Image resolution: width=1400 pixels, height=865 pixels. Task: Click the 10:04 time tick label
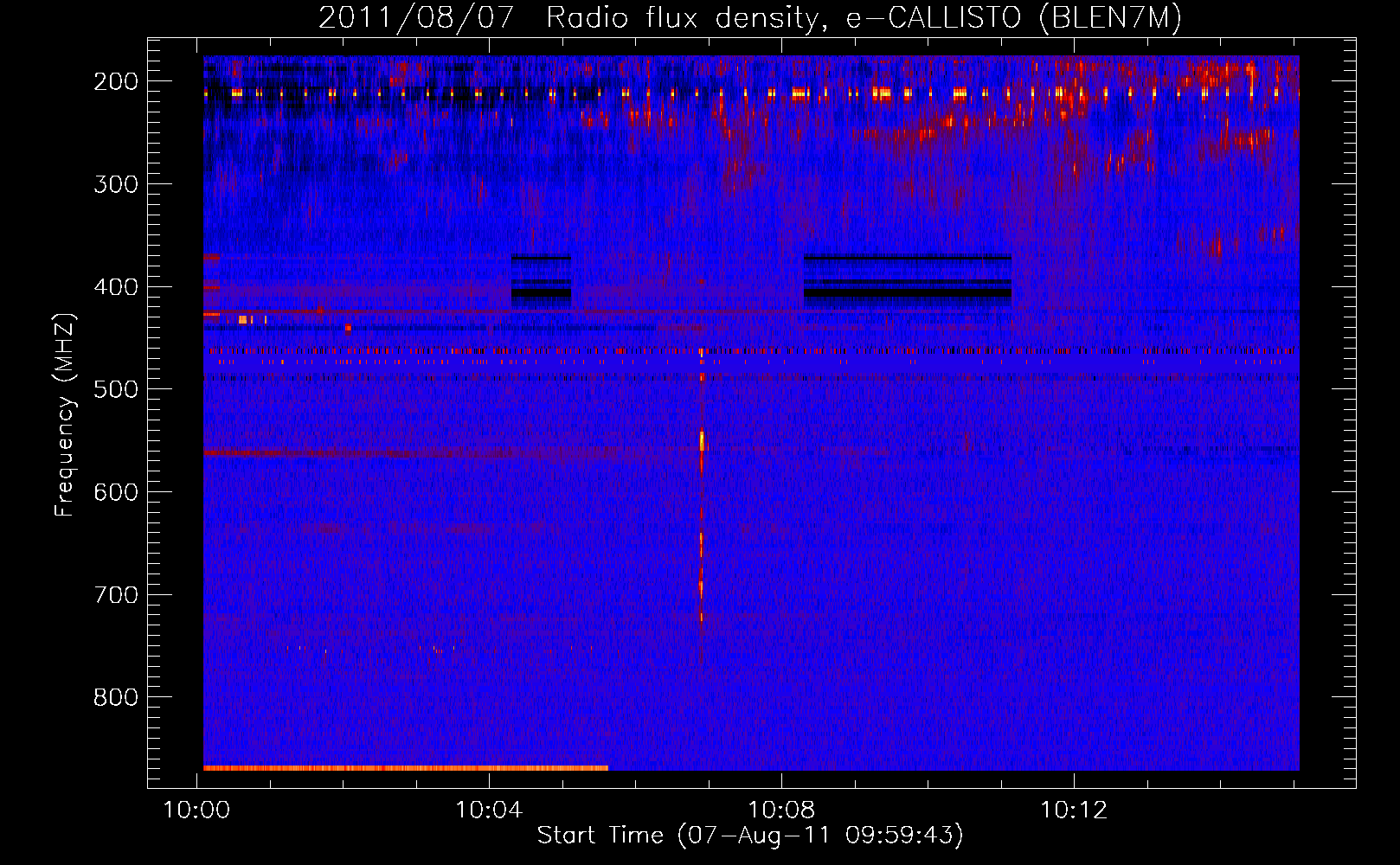pos(489,811)
